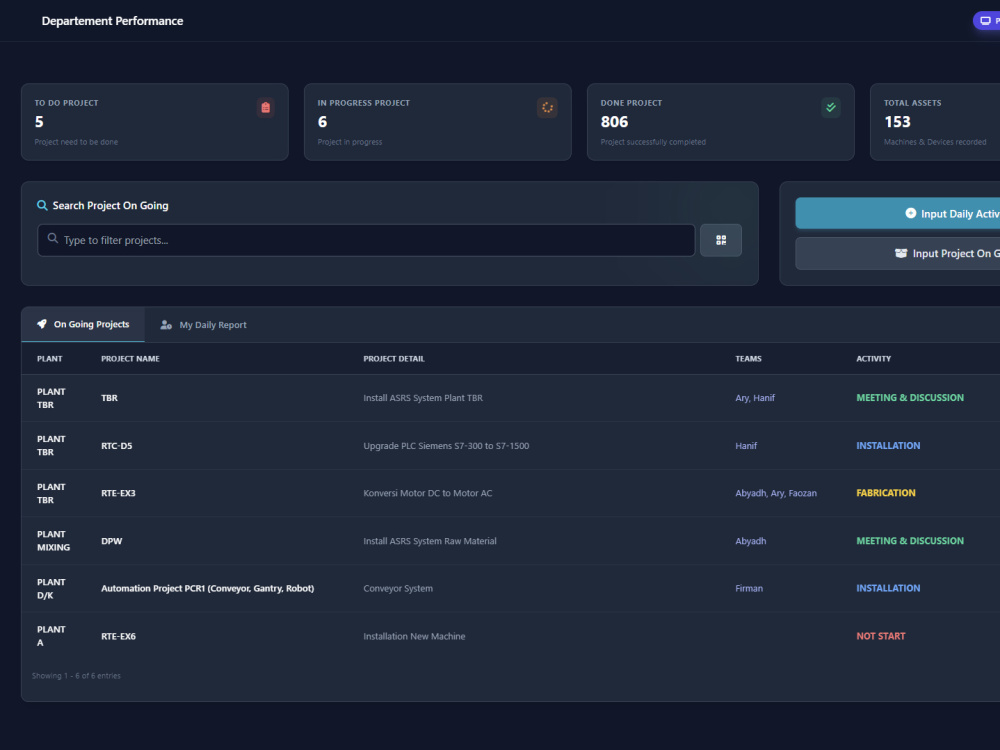
Task: Sort by the PLANT column header
Action: point(50,358)
